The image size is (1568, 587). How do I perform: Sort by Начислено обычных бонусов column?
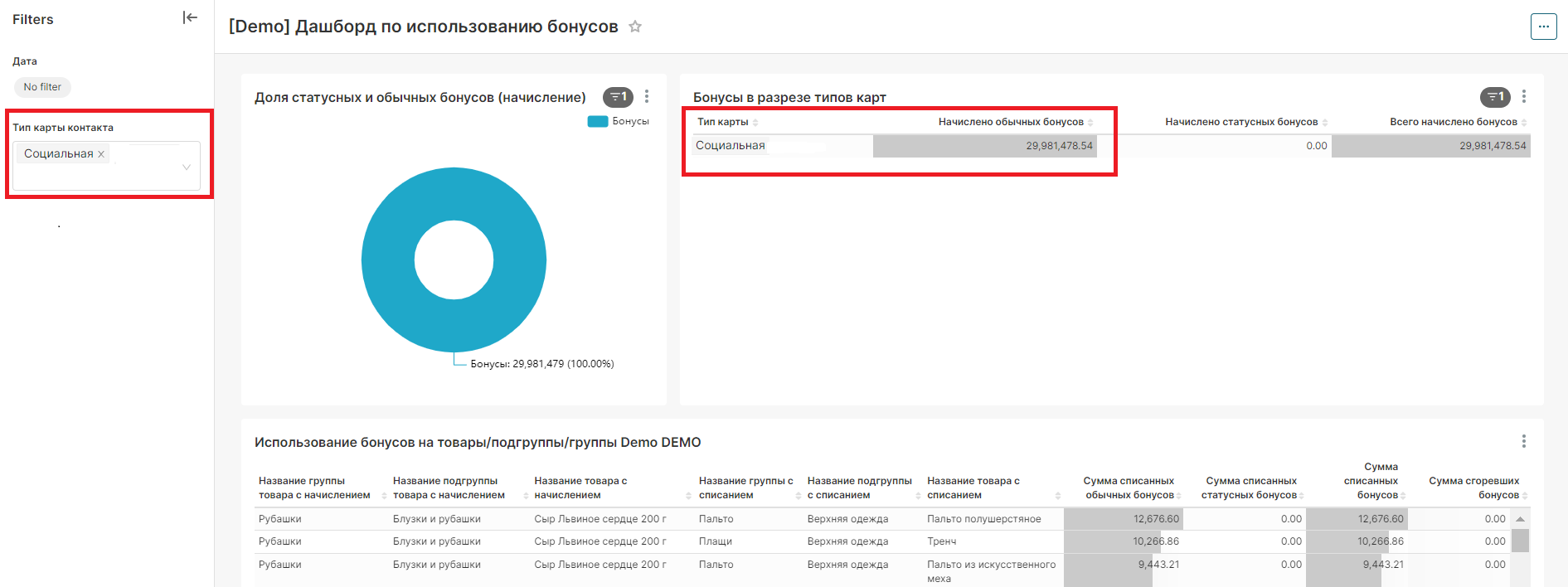(1011, 122)
